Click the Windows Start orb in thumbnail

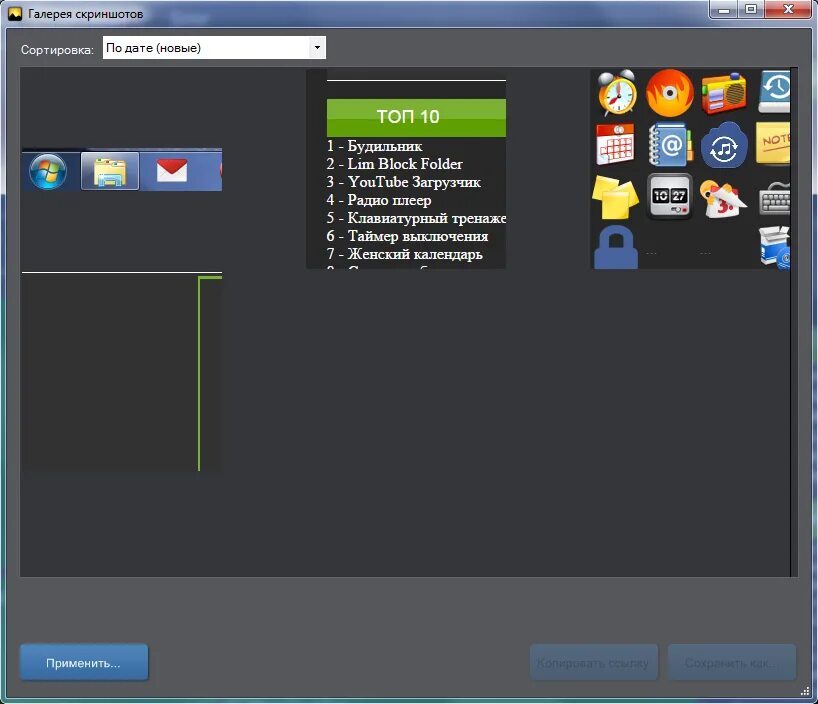point(48,171)
